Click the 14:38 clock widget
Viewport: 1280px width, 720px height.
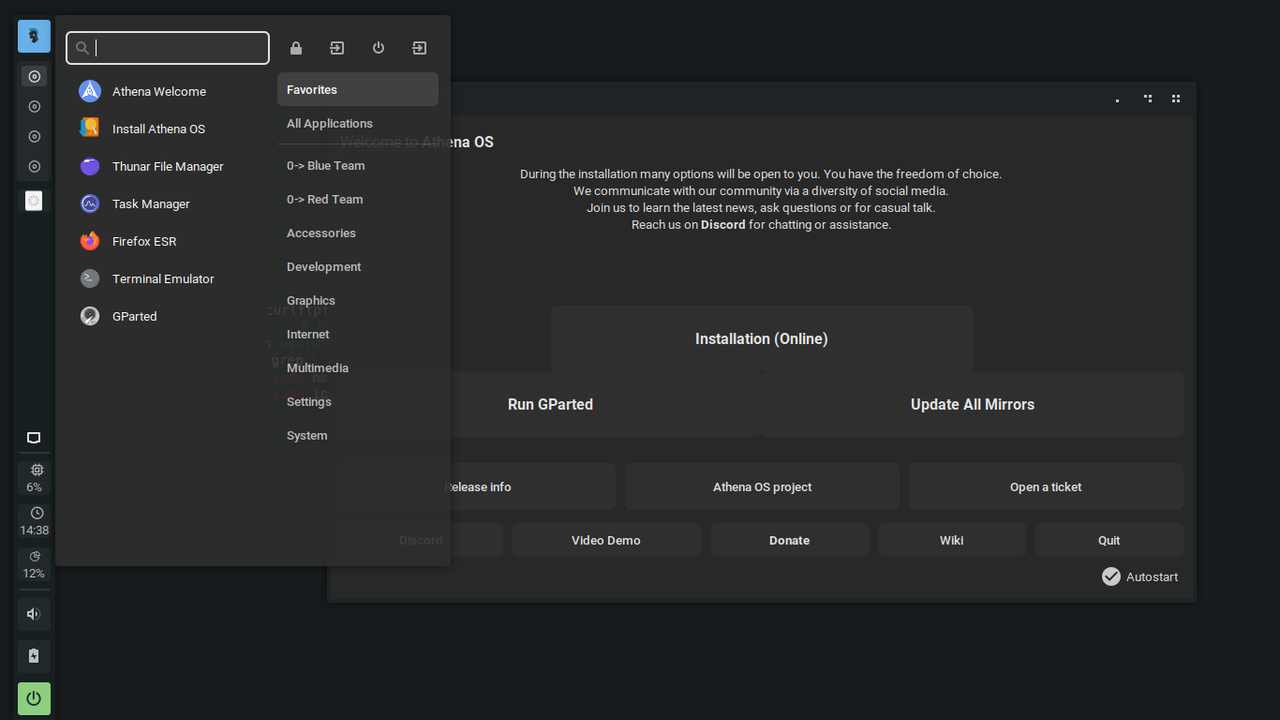click(x=34, y=521)
